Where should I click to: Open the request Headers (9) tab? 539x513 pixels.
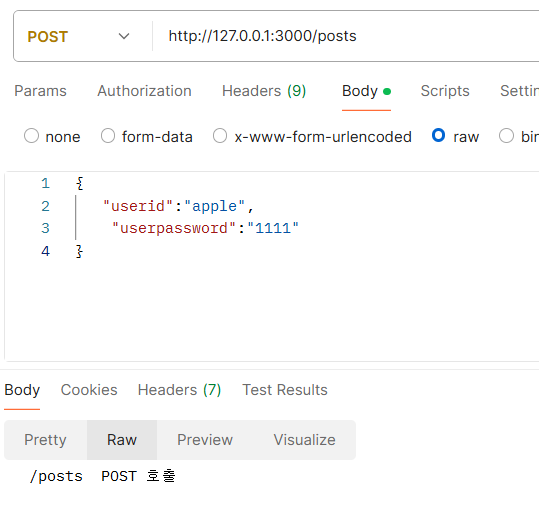coord(264,91)
